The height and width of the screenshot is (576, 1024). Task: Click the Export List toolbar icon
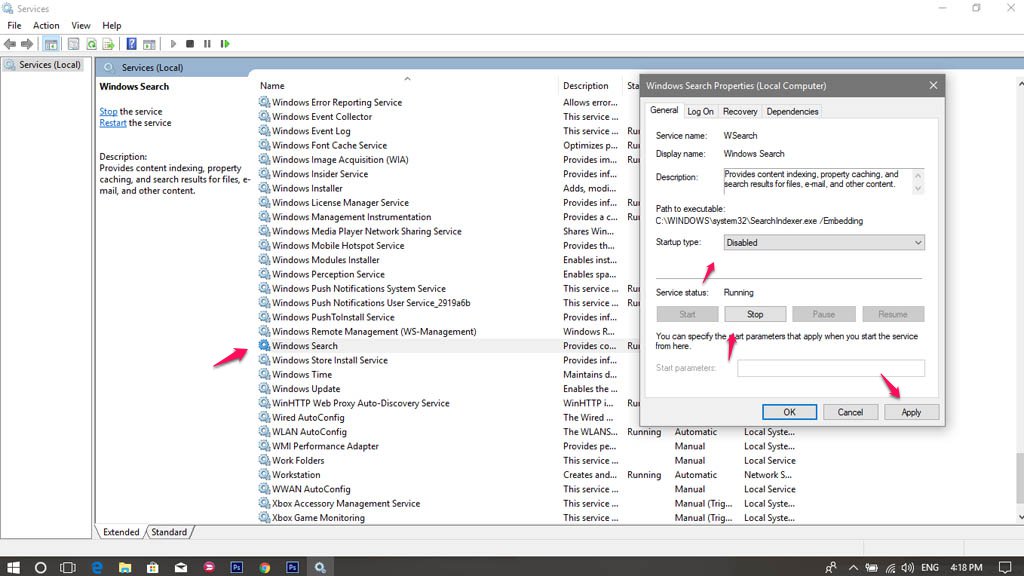pos(108,44)
